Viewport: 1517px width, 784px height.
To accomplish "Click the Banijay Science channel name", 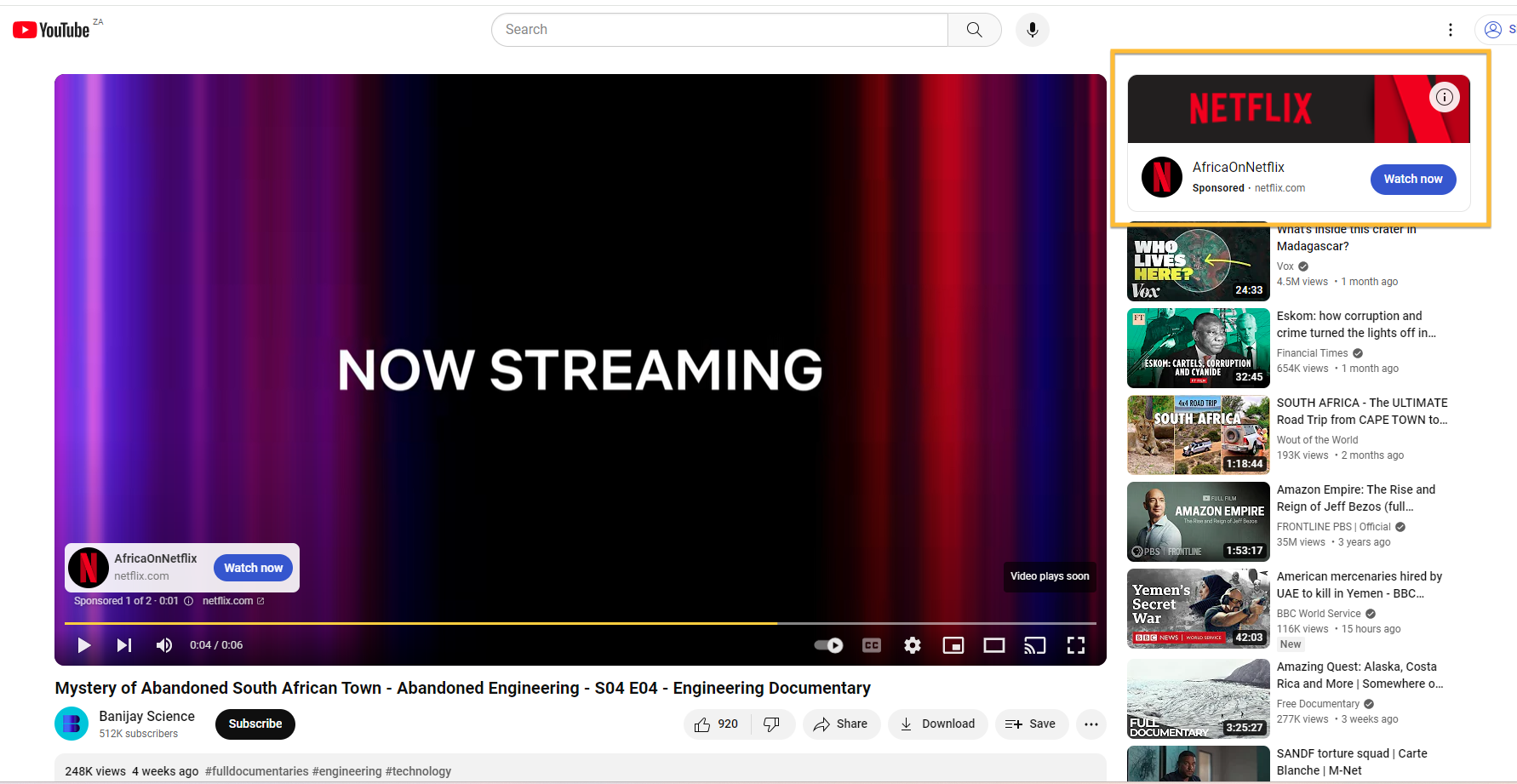I will [146, 717].
